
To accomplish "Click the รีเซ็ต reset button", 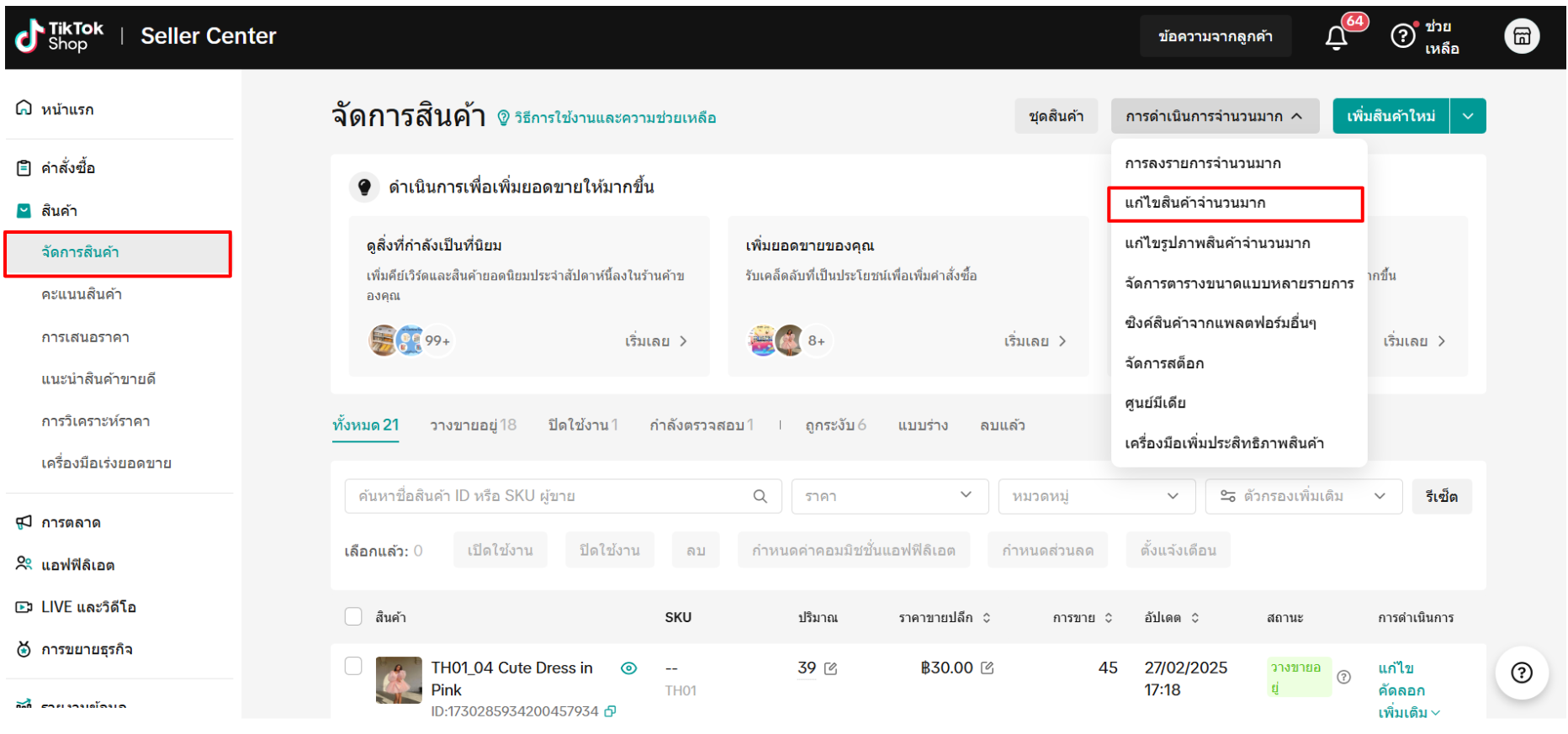I will (1441, 496).
